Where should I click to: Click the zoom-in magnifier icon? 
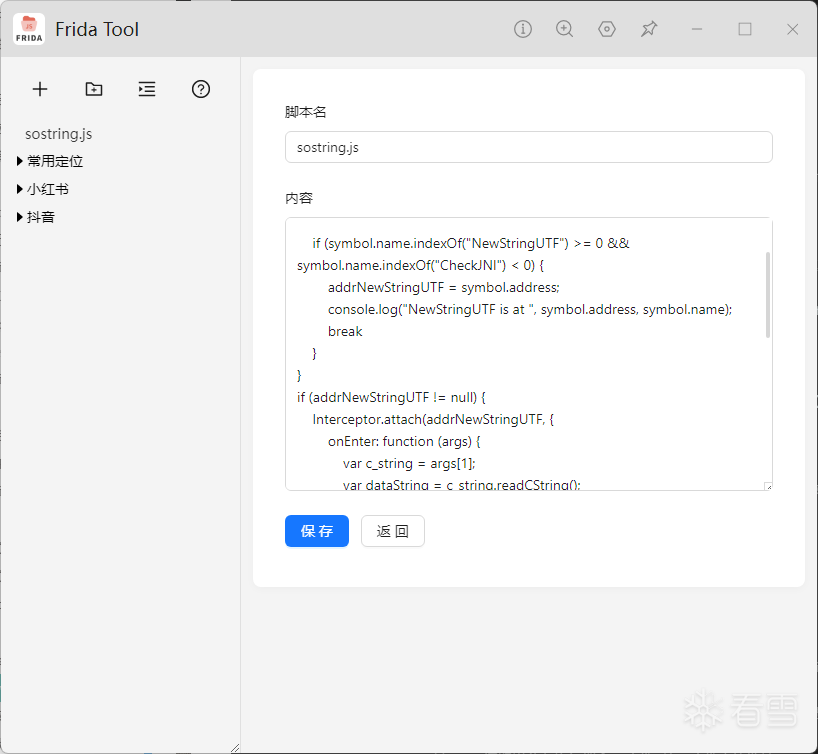[564, 29]
